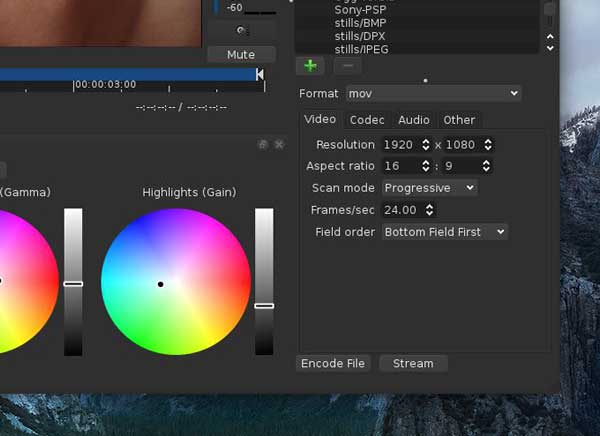Screen dimensions: 600x436
Task: Close the color grading panel
Action: pos(279,145)
